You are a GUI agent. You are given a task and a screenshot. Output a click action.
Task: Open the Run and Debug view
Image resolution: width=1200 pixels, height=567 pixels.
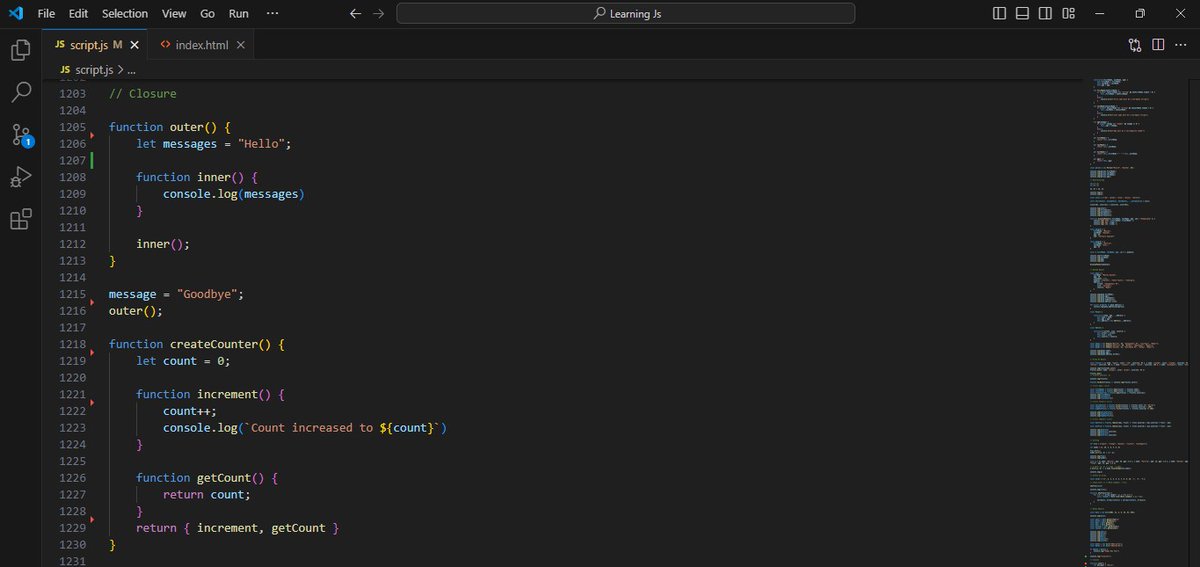20,178
